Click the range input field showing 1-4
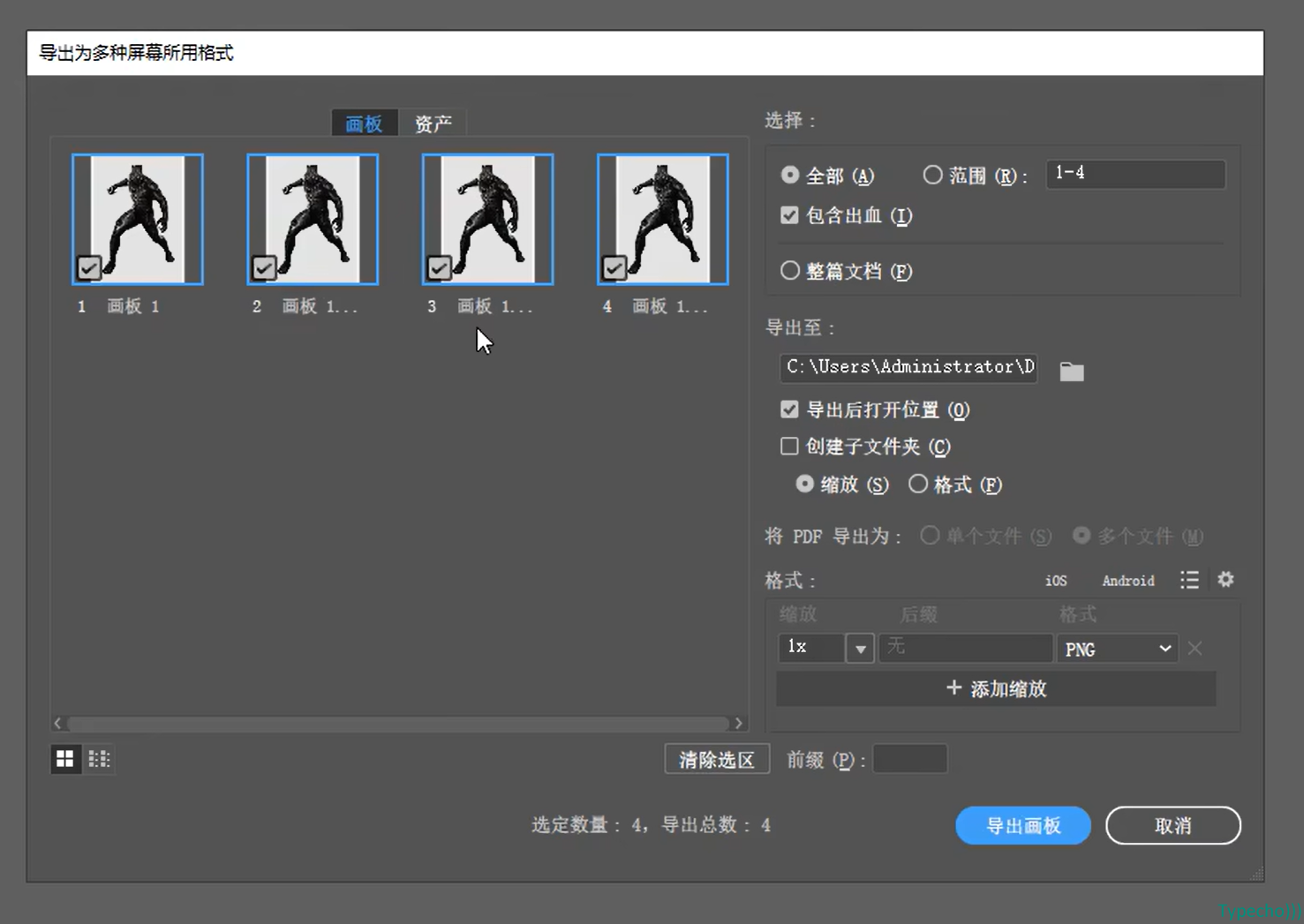1304x924 pixels. coord(1135,174)
